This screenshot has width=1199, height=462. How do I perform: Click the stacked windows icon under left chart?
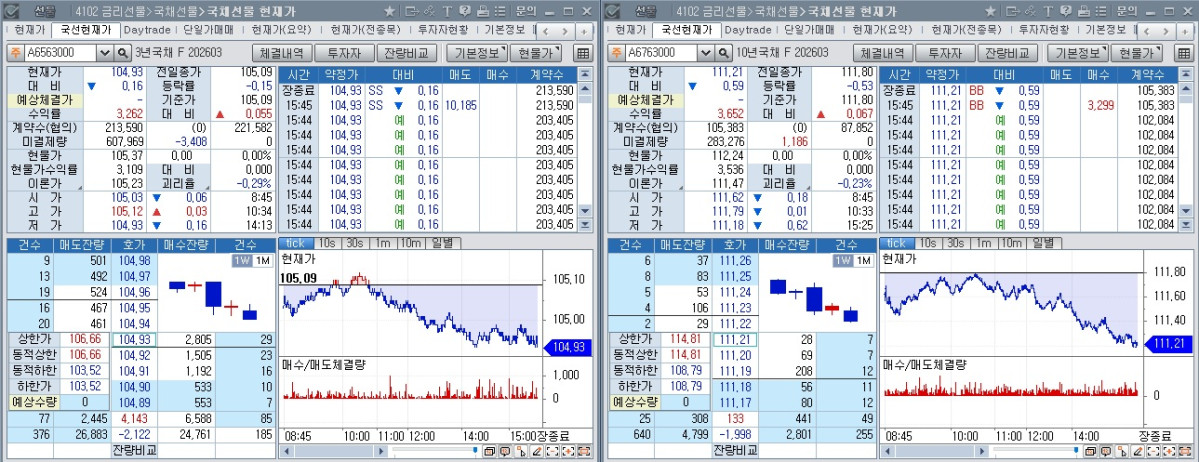(x=489, y=451)
